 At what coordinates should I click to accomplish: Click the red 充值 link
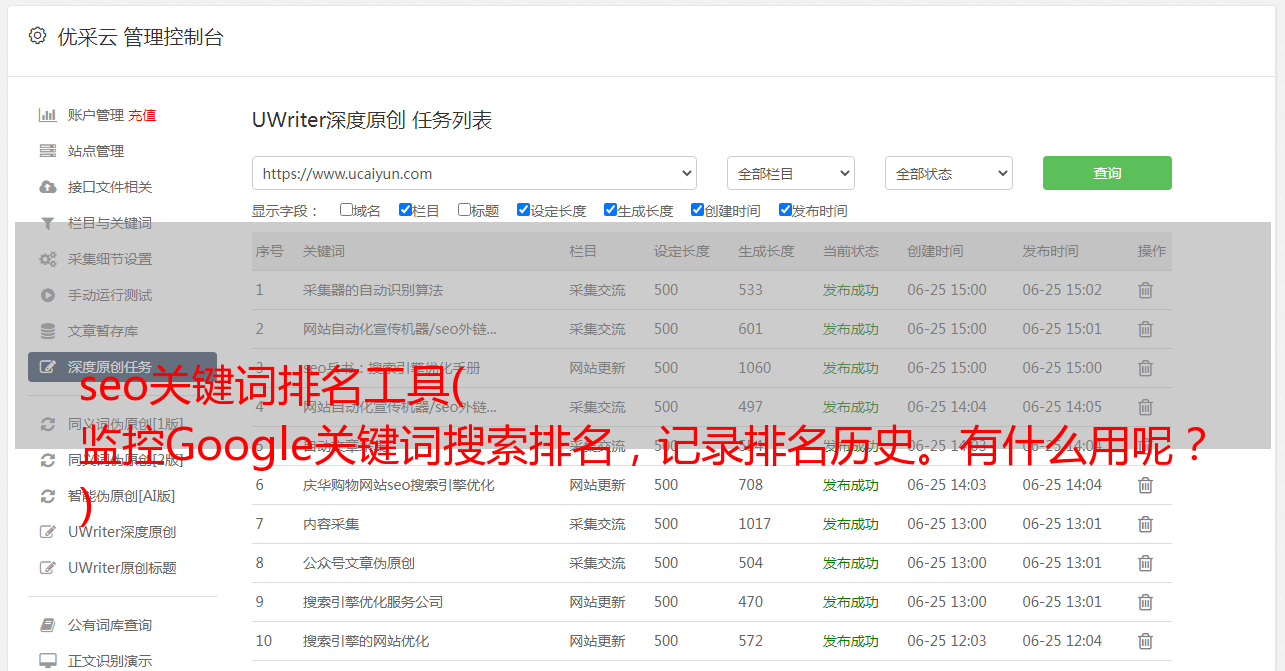[142, 115]
